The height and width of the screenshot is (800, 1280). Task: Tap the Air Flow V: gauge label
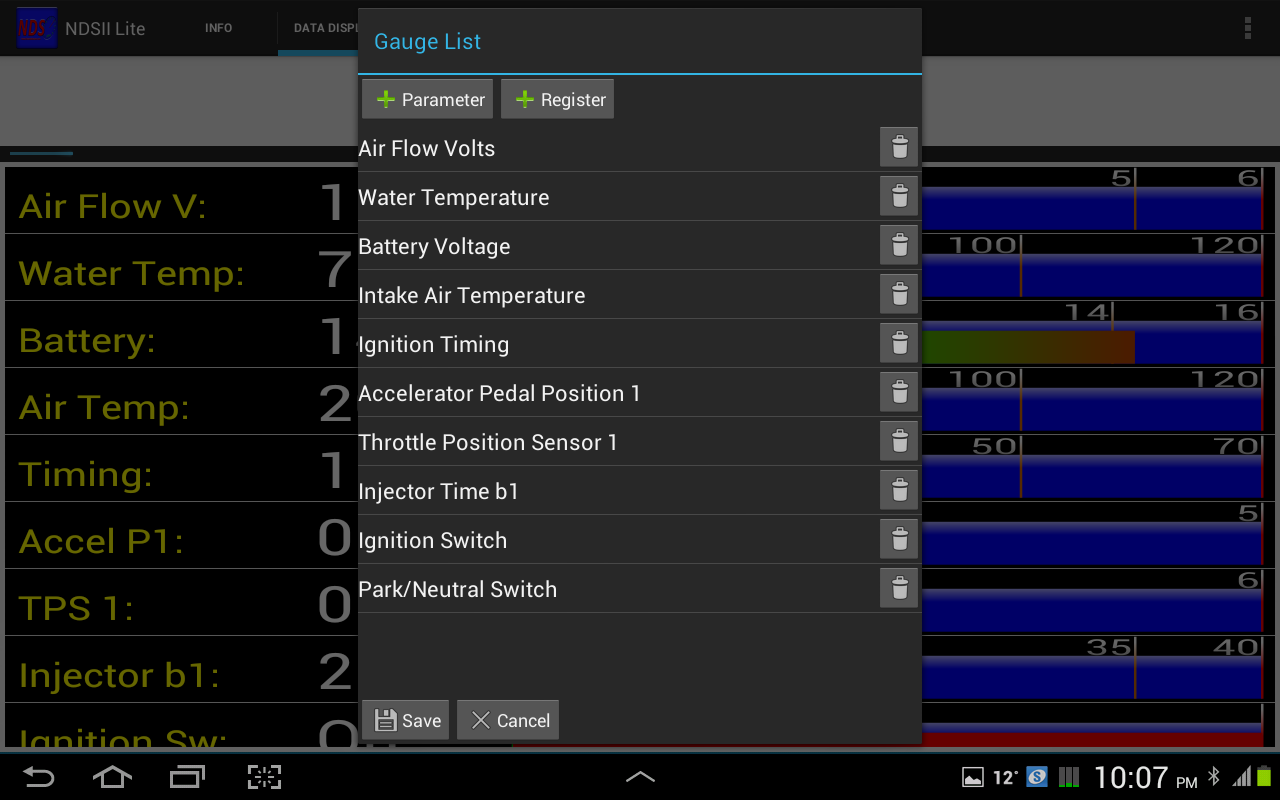[x=113, y=206]
